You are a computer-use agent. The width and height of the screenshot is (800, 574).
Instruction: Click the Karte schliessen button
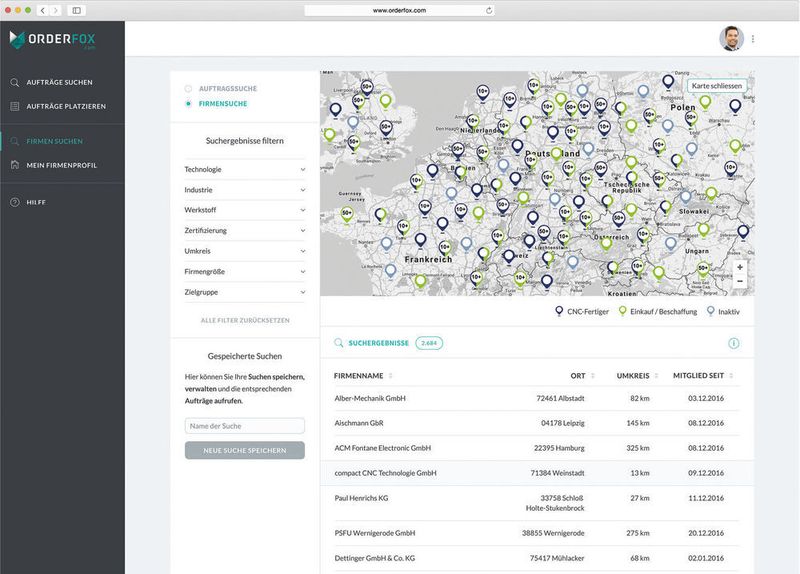click(717, 86)
